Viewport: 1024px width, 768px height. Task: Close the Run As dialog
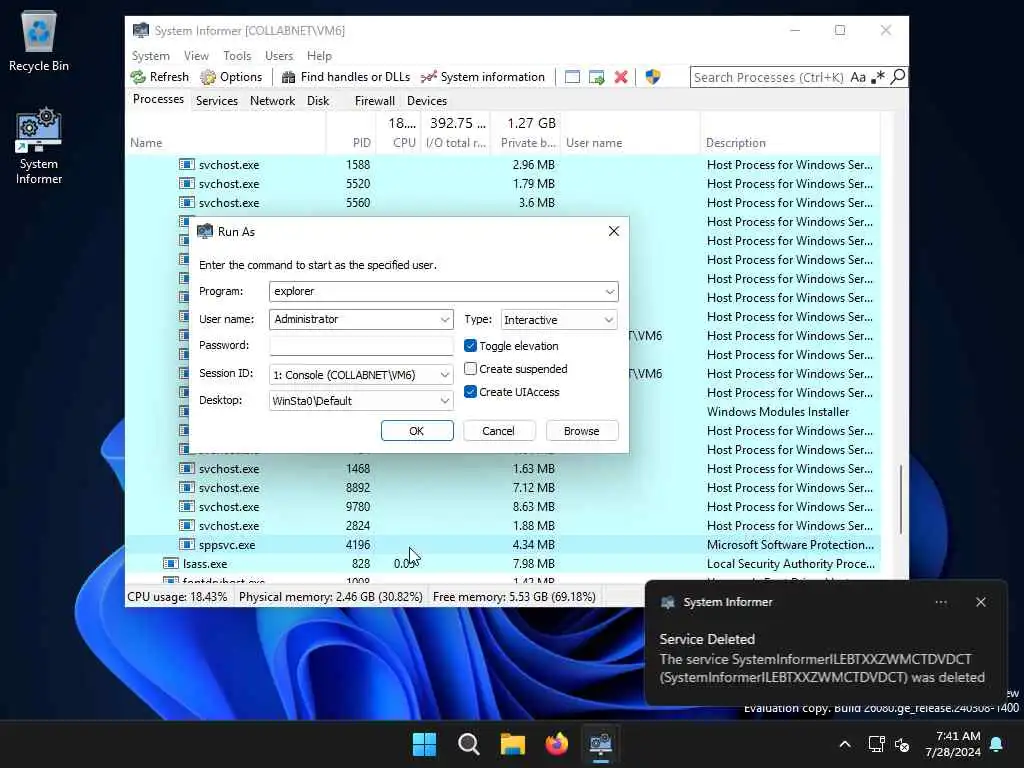click(614, 231)
